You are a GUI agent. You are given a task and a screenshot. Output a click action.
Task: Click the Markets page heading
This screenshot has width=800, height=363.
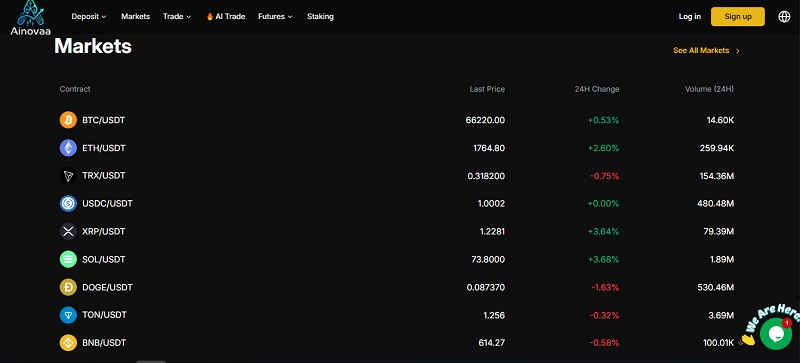pyautogui.click(x=93, y=46)
